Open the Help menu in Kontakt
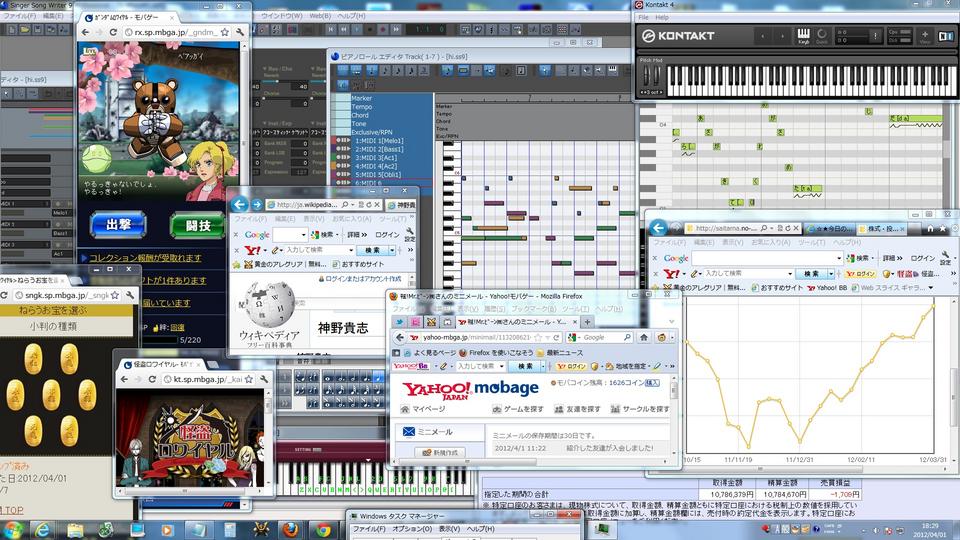This screenshot has width=960, height=540. click(x=662, y=17)
